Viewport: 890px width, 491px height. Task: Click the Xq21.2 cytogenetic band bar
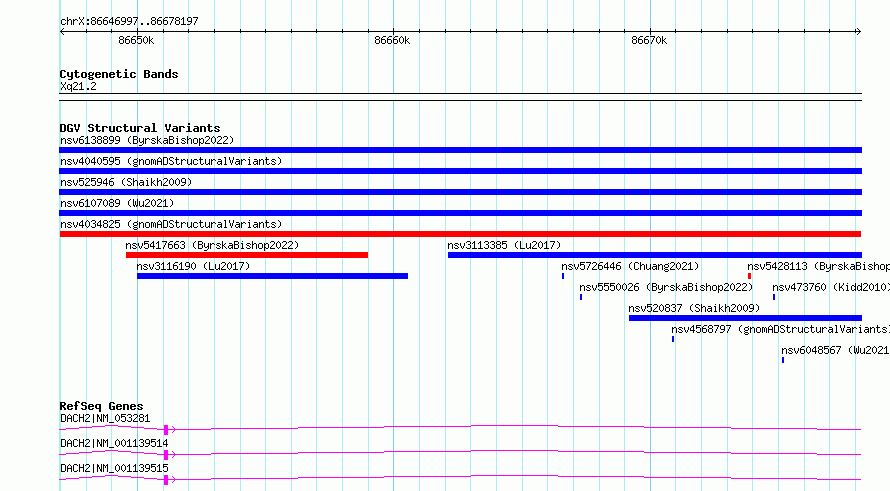click(x=460, y=97)
